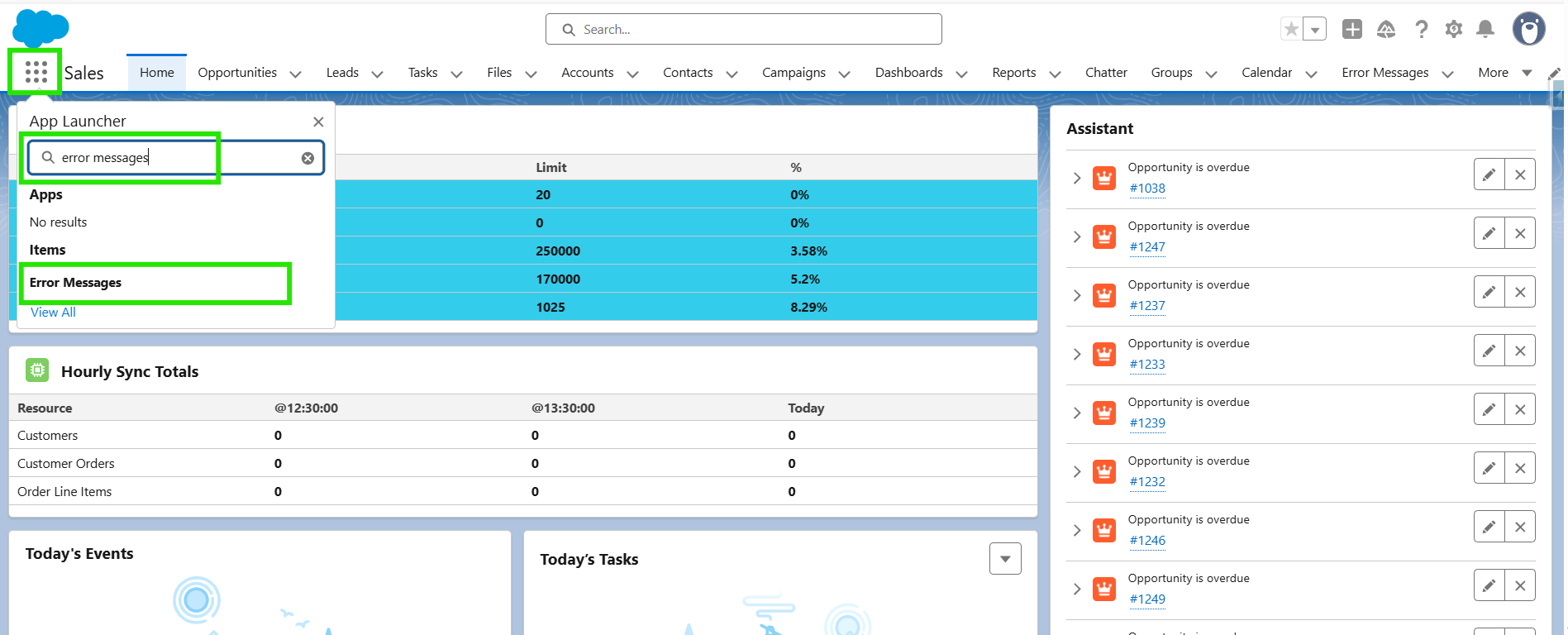
Task: Click the global Search field
Action: [x=744, y=30]
